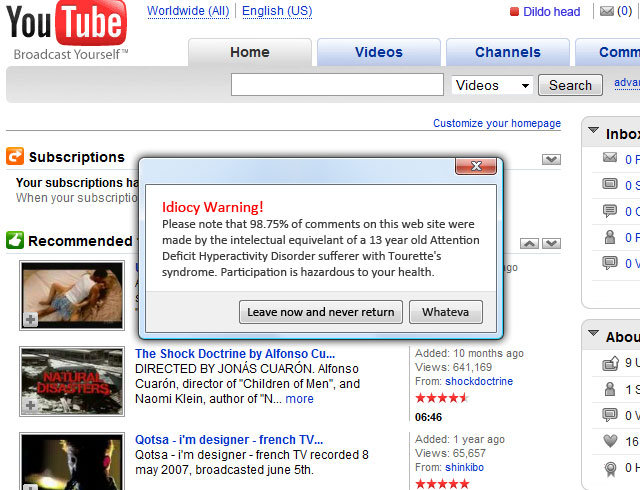
Task: Collapse the About panel triangle
Action: tap(593, 333)
